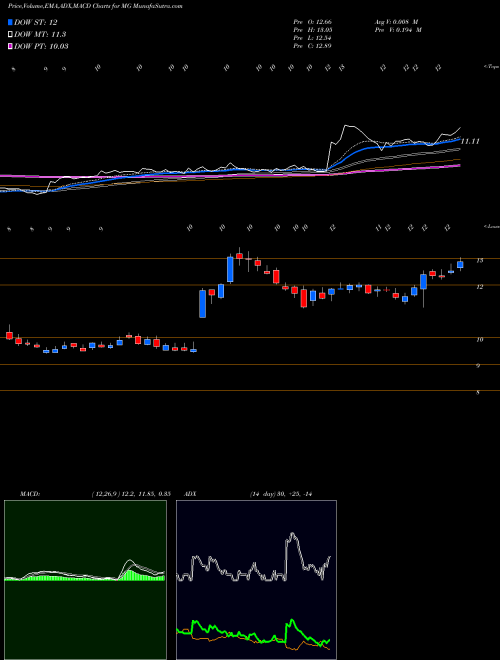Image resolution: width=500 pixels, height=660 pixels.
Task: Click the tall blue gap-up candle near 11-12
Action: pos(202,303)
